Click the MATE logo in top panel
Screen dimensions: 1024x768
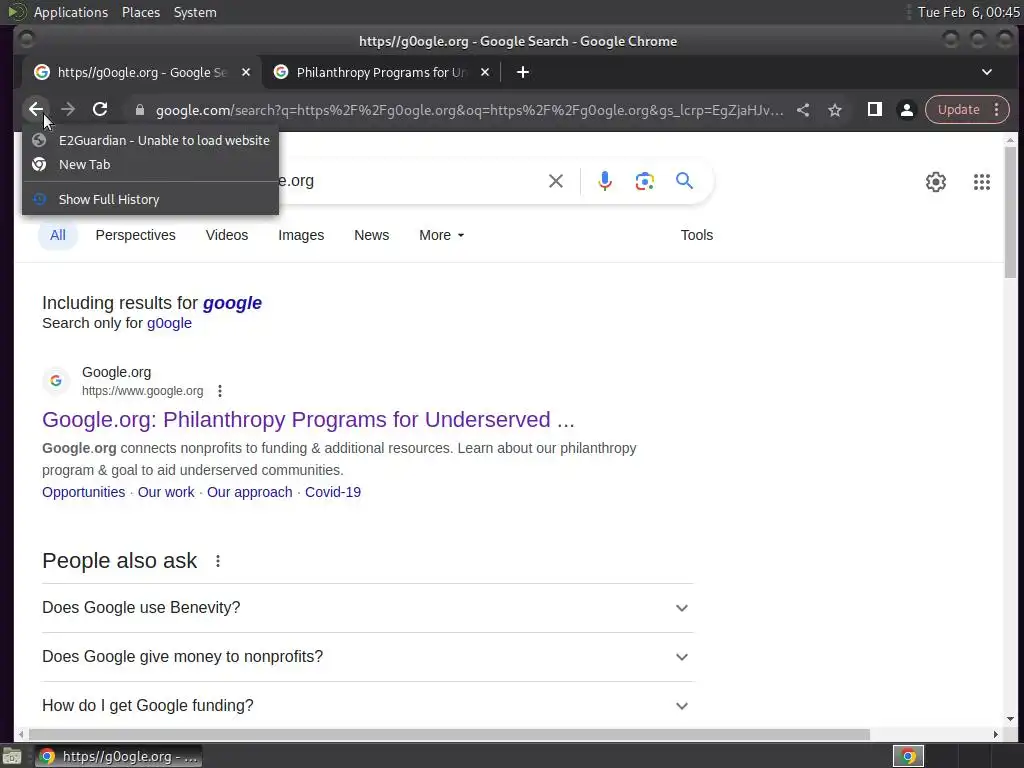click(x=16, y=12)
